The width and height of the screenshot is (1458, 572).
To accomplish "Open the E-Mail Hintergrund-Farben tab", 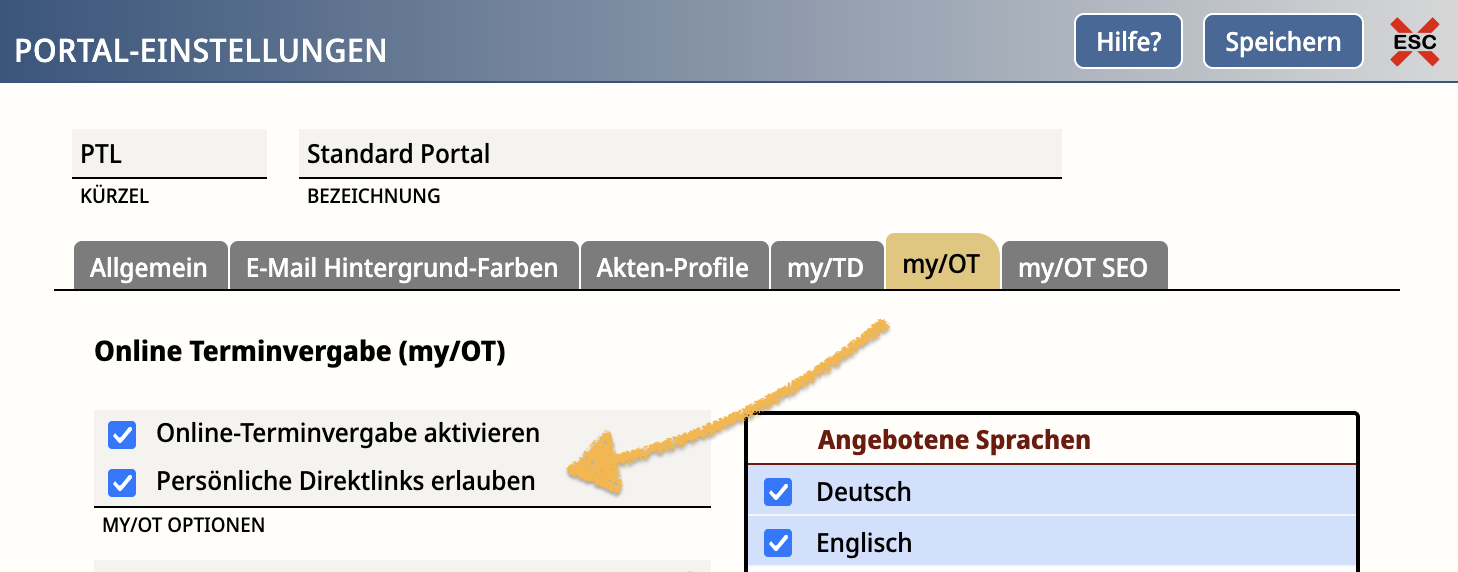I will (x=402, y=268).
